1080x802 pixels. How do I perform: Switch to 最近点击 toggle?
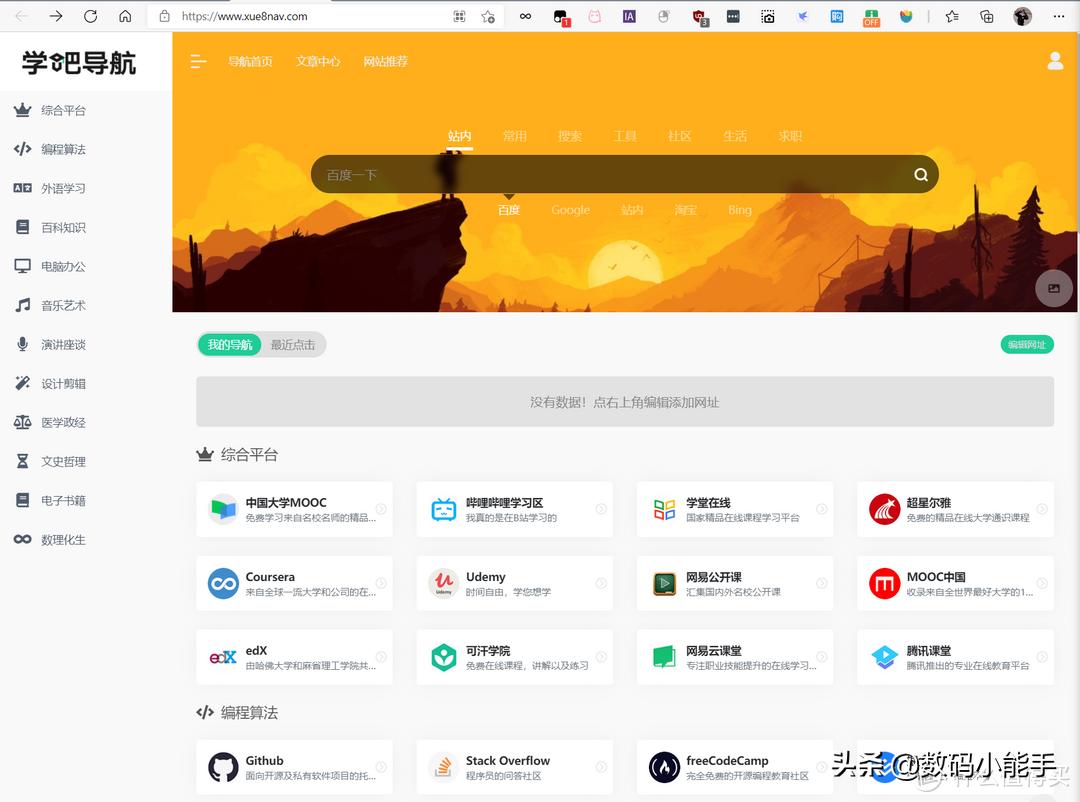tap(293, 345)
